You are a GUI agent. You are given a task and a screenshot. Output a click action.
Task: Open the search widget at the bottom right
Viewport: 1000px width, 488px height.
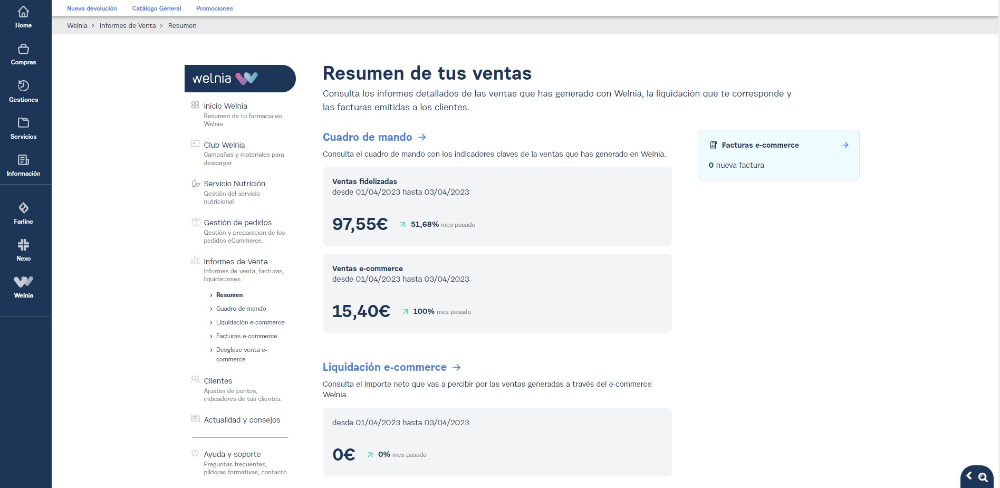click(x=981, y=477)
